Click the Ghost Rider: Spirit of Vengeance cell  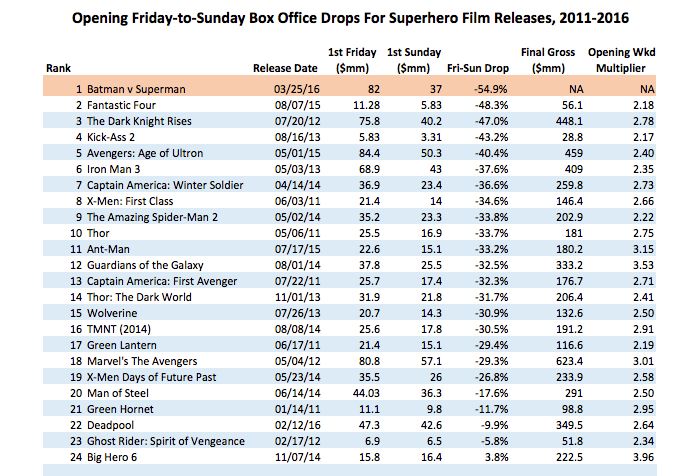[x=160, y=442]
